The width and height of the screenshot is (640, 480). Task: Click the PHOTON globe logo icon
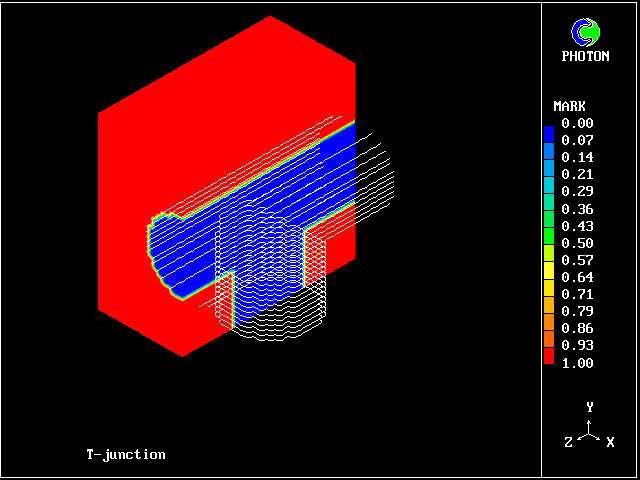coord(585,33)
